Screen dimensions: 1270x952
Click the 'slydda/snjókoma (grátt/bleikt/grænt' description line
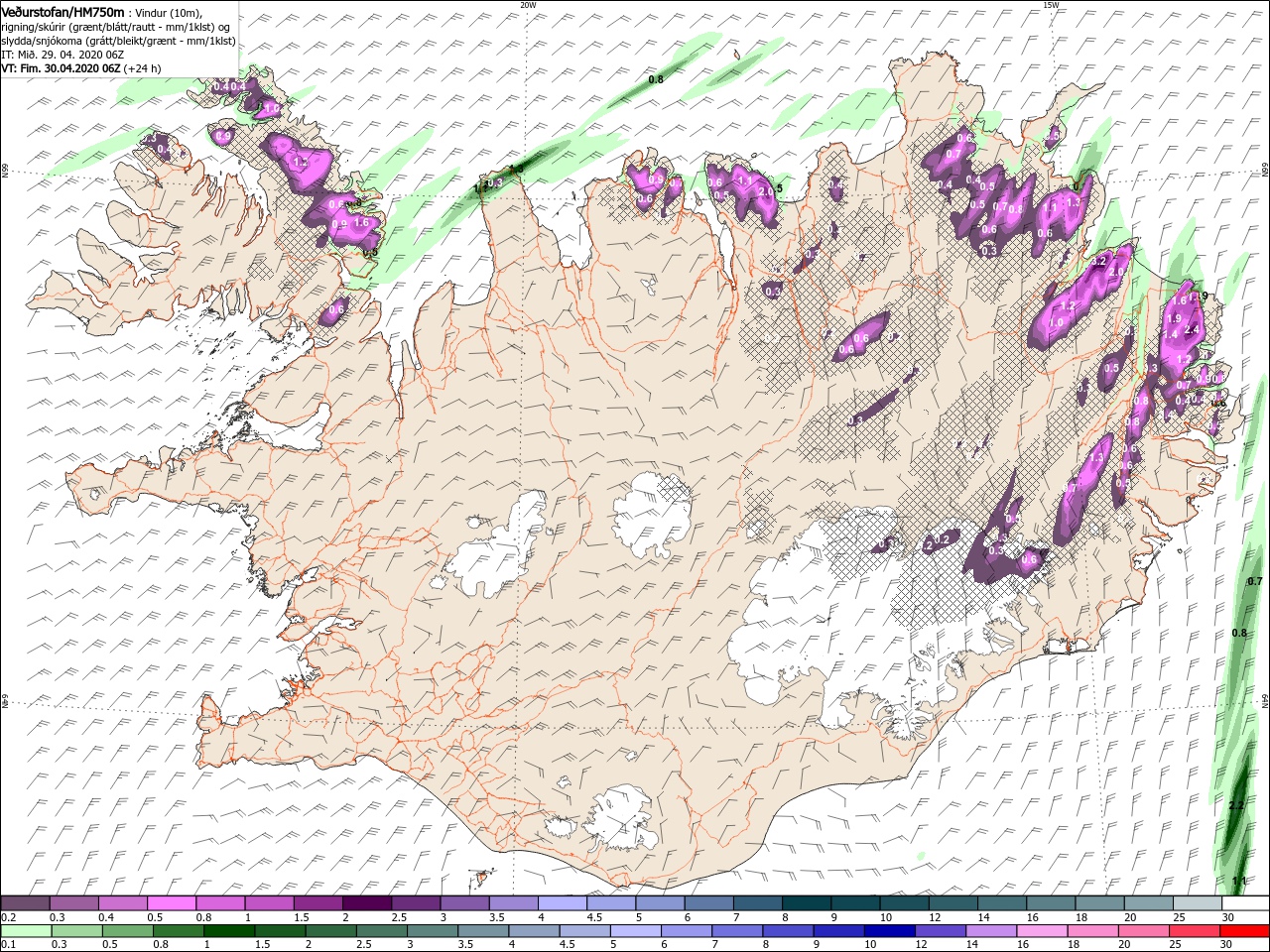(x=118, y=41)
